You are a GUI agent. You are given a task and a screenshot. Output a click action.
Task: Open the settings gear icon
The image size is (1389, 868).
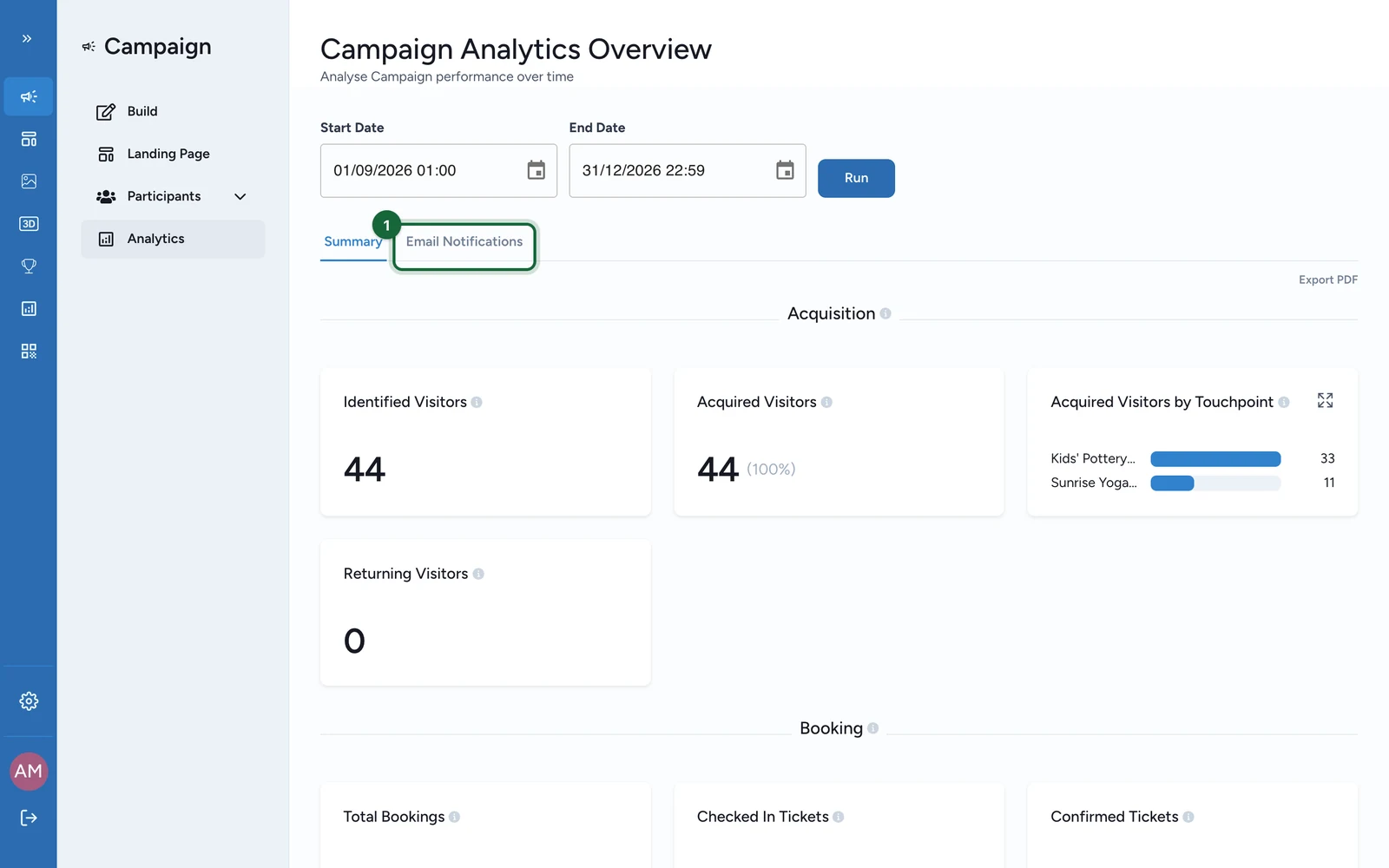tap(29, 701)
